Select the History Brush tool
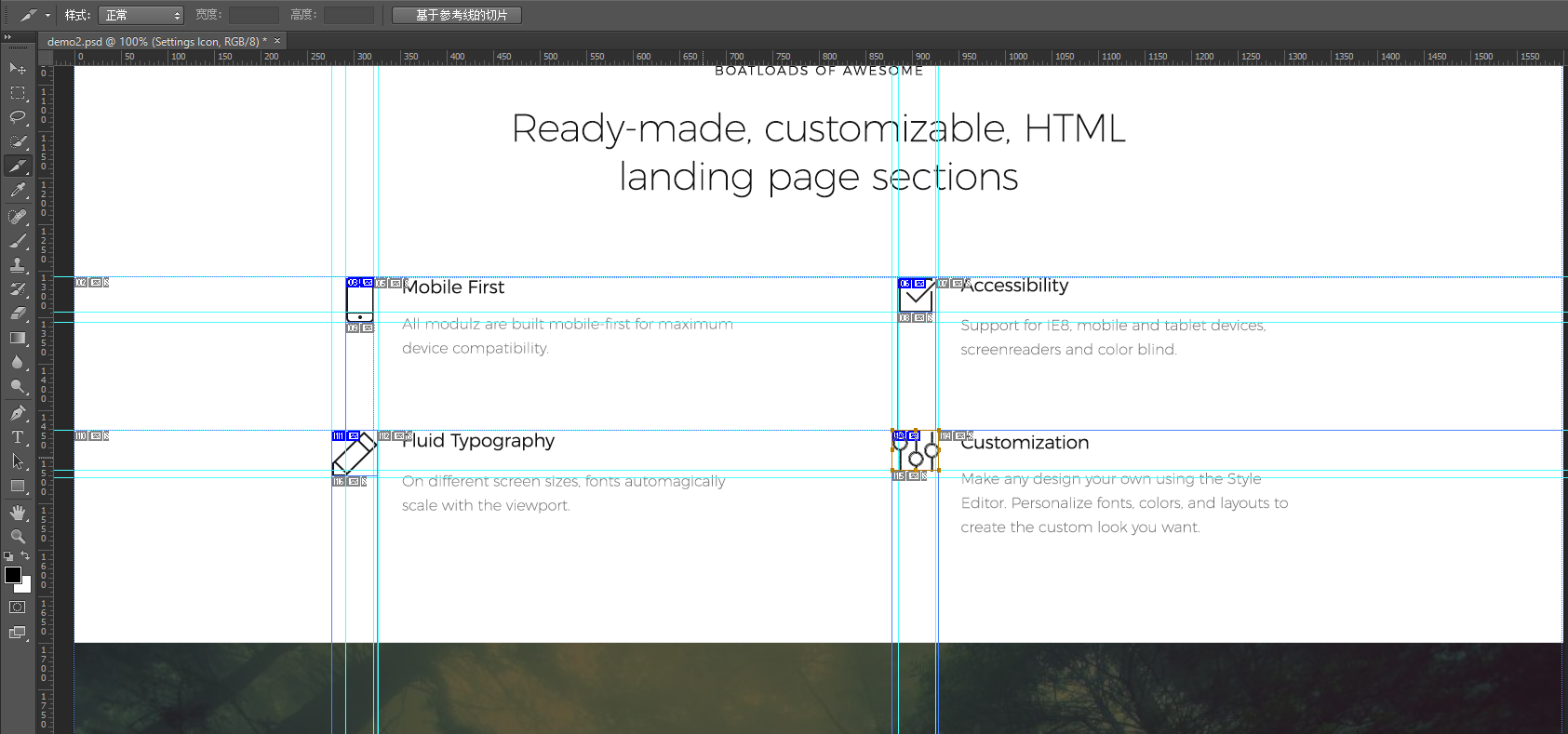 click(18, 289)
